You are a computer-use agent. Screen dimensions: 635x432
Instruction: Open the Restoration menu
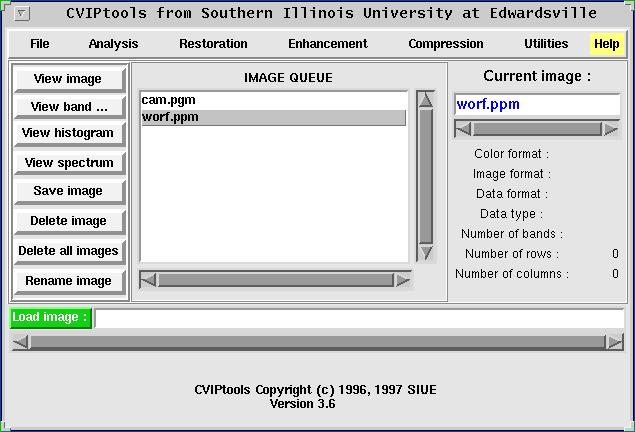point(213,44)
